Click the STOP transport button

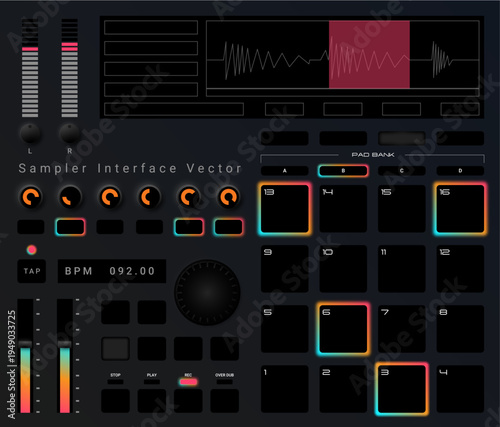point(115,400)
